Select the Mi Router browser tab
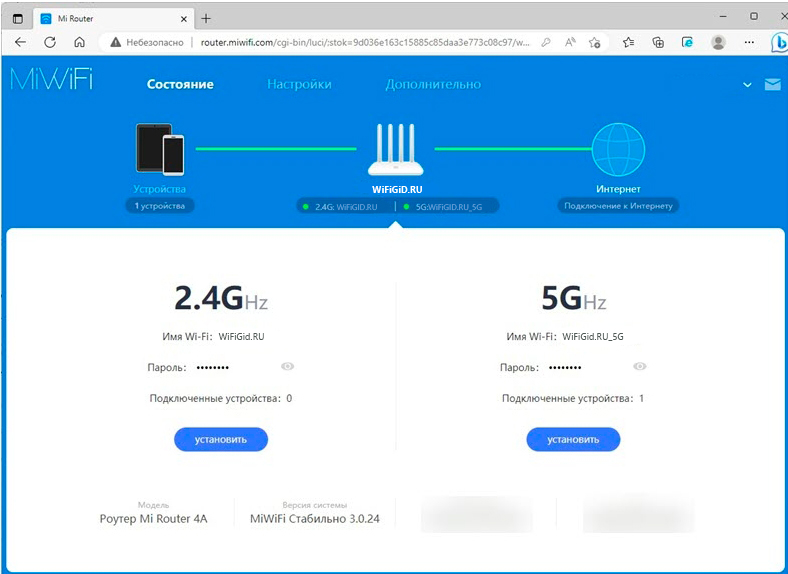 click(113, 19)
